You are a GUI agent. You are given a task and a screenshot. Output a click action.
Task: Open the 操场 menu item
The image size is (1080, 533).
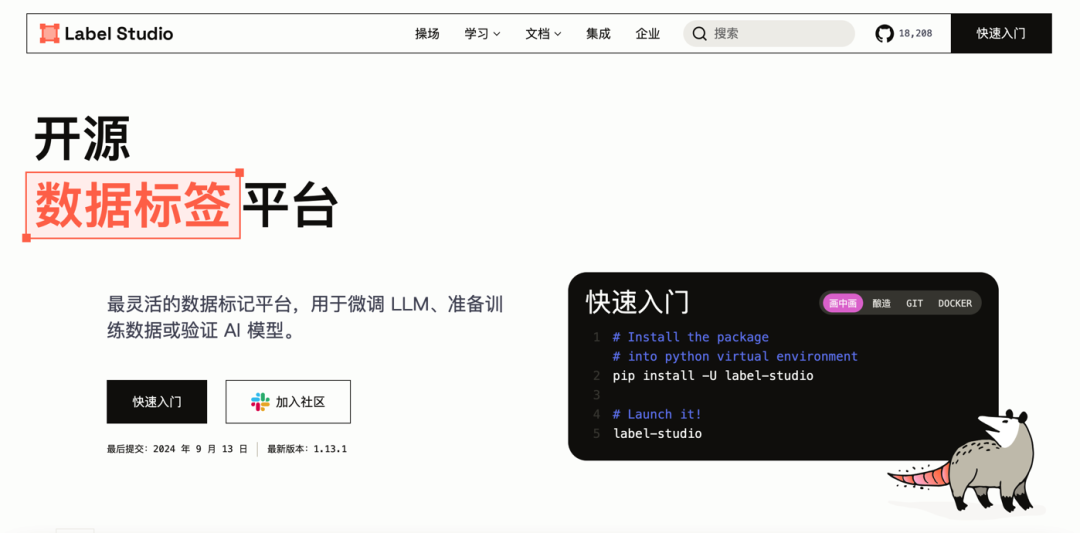click(x=427, y=33)
